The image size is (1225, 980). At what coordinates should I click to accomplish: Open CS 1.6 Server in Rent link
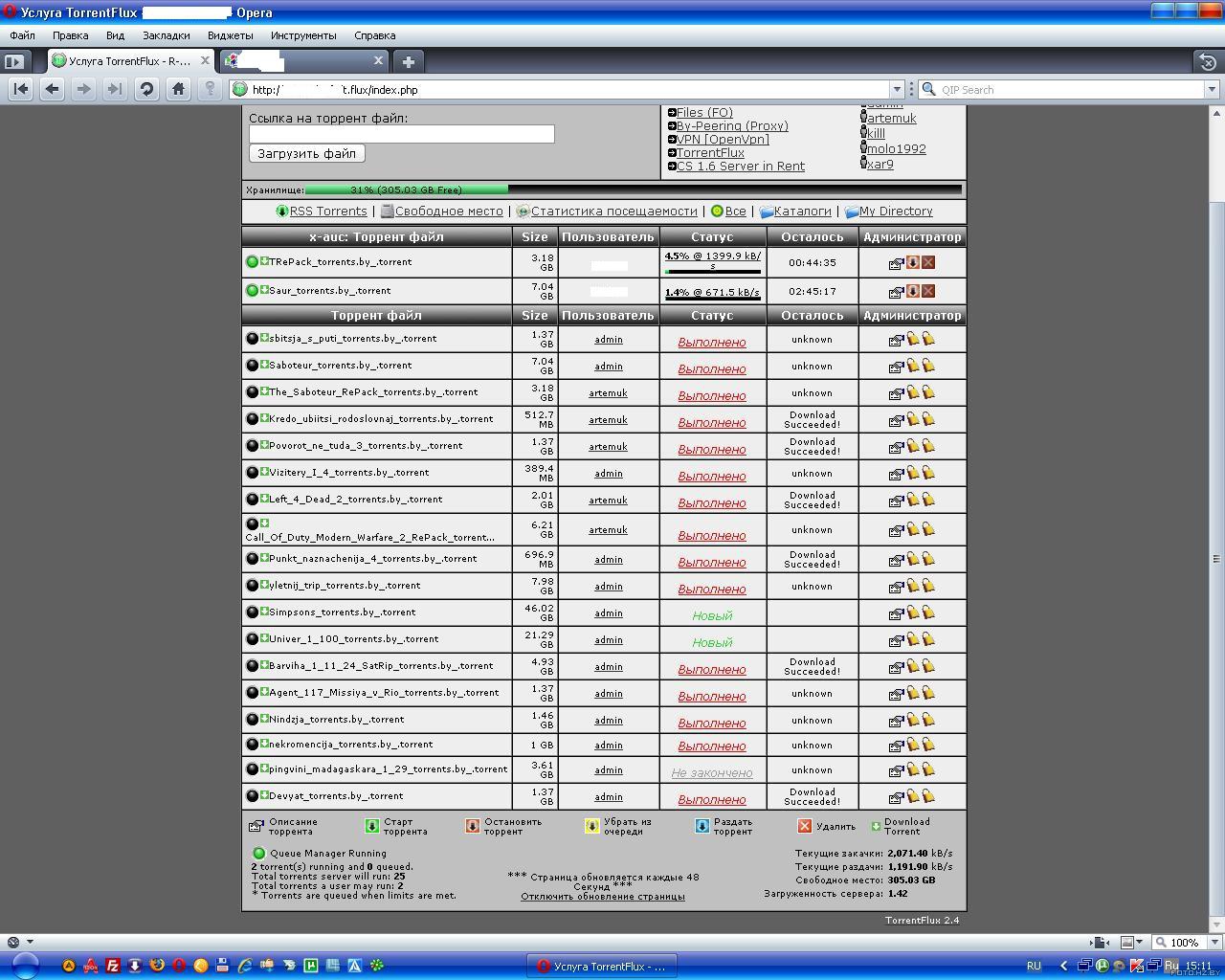(x=741, y=167)
